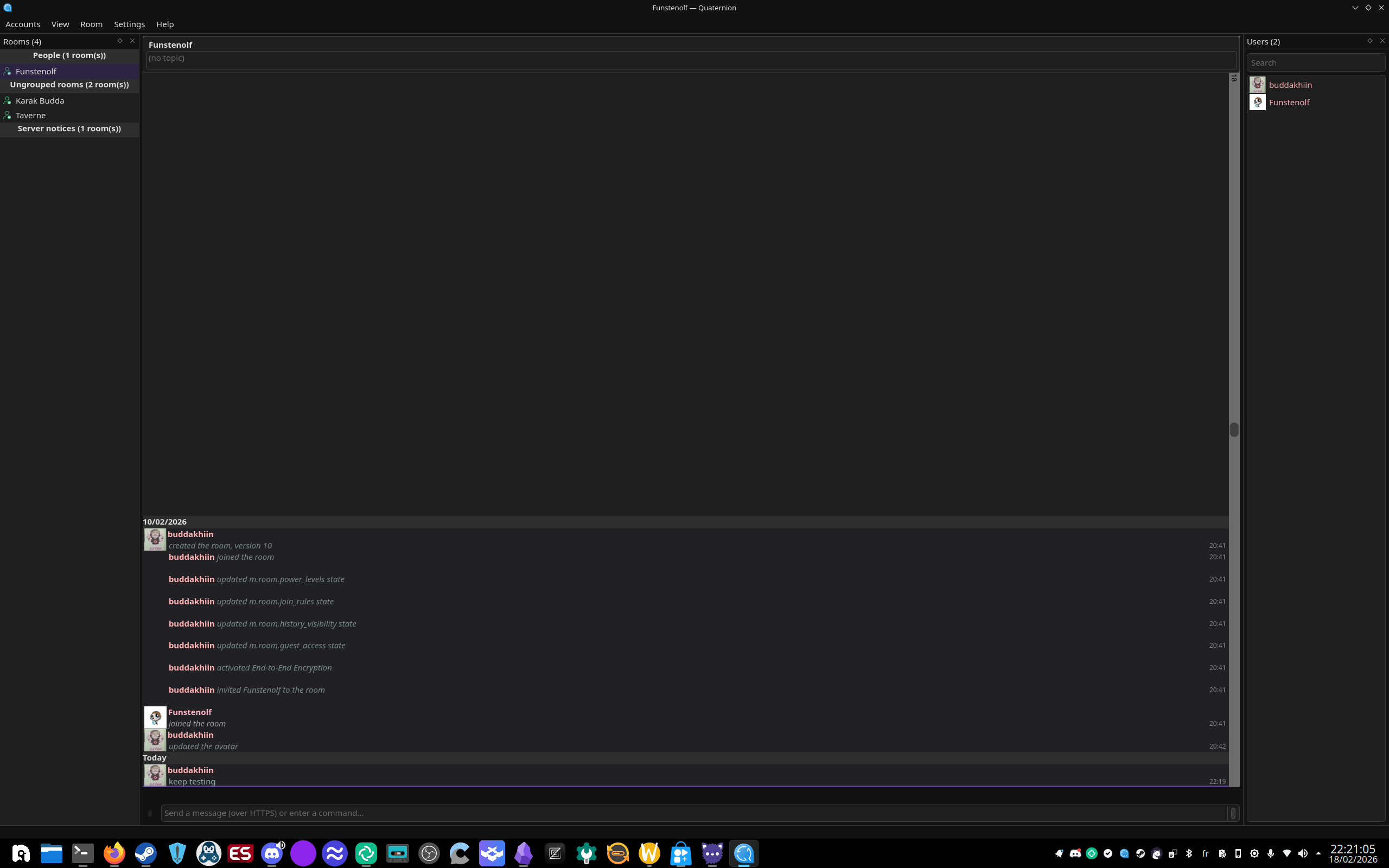
Task: Collapse the People room group
Action: 69,55
